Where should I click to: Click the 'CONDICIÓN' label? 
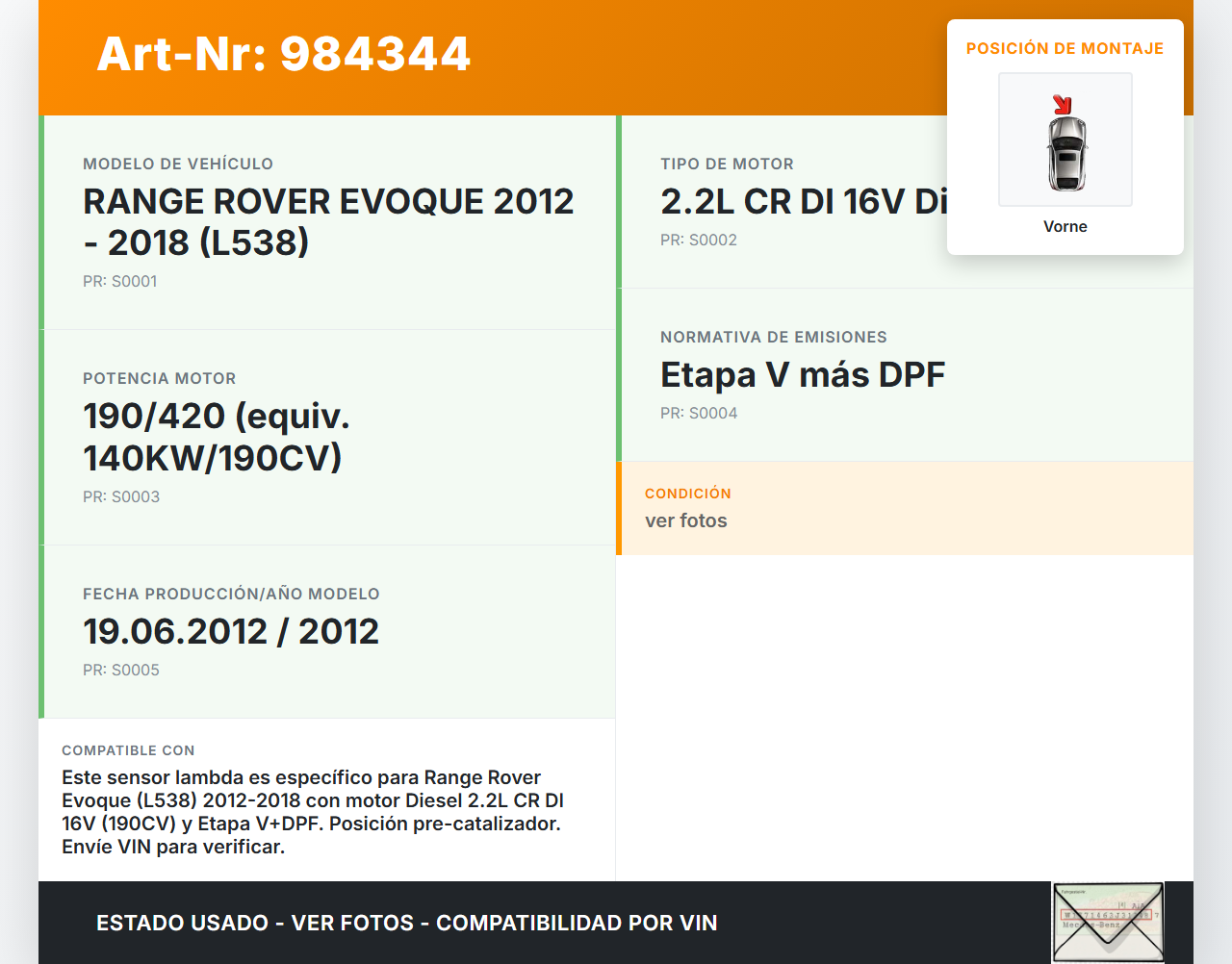click(x=687, y=493)
